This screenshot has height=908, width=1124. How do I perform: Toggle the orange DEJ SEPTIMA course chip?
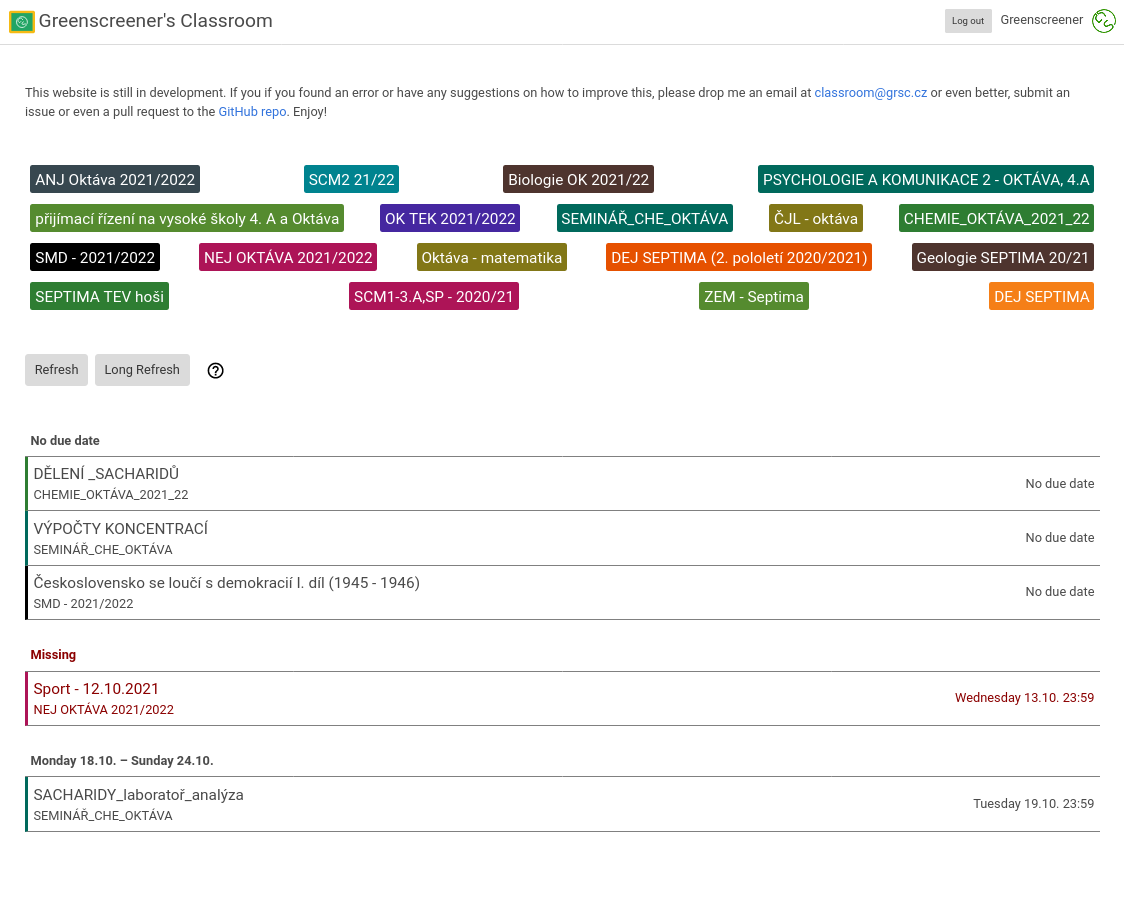[x=1041, y=296]
